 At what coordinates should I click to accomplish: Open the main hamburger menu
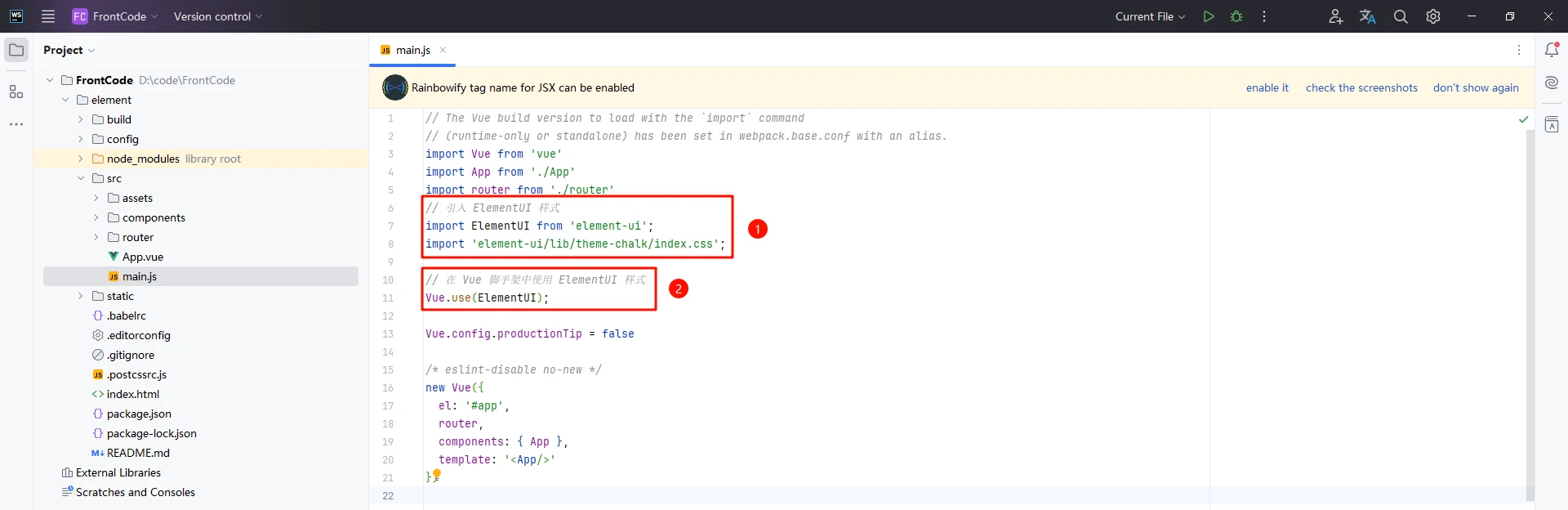click(48, 16)
